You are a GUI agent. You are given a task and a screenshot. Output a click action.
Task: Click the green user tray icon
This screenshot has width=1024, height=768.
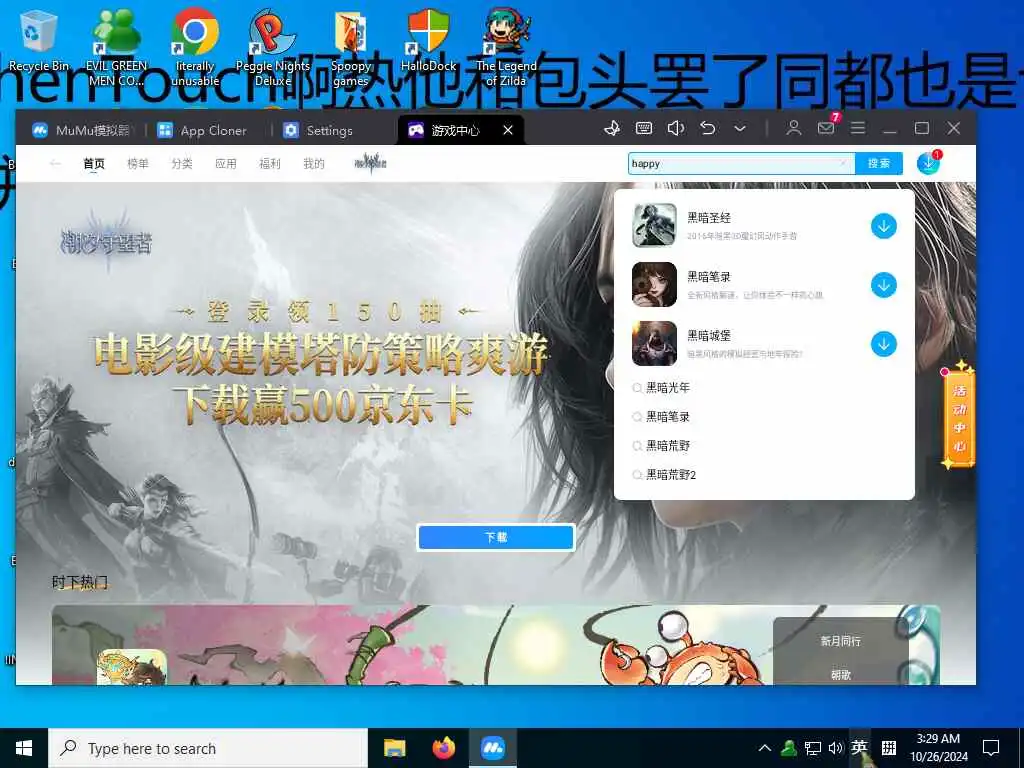[x=788, y=748]
